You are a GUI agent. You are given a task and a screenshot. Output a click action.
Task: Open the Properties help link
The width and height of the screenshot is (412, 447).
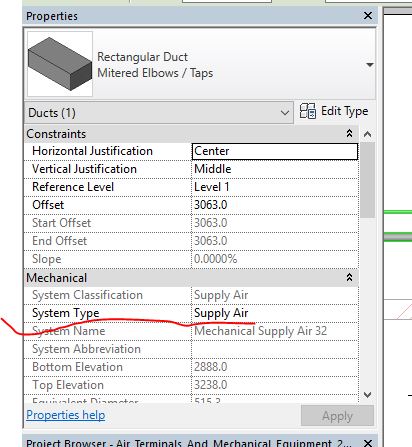click(66, 415)
